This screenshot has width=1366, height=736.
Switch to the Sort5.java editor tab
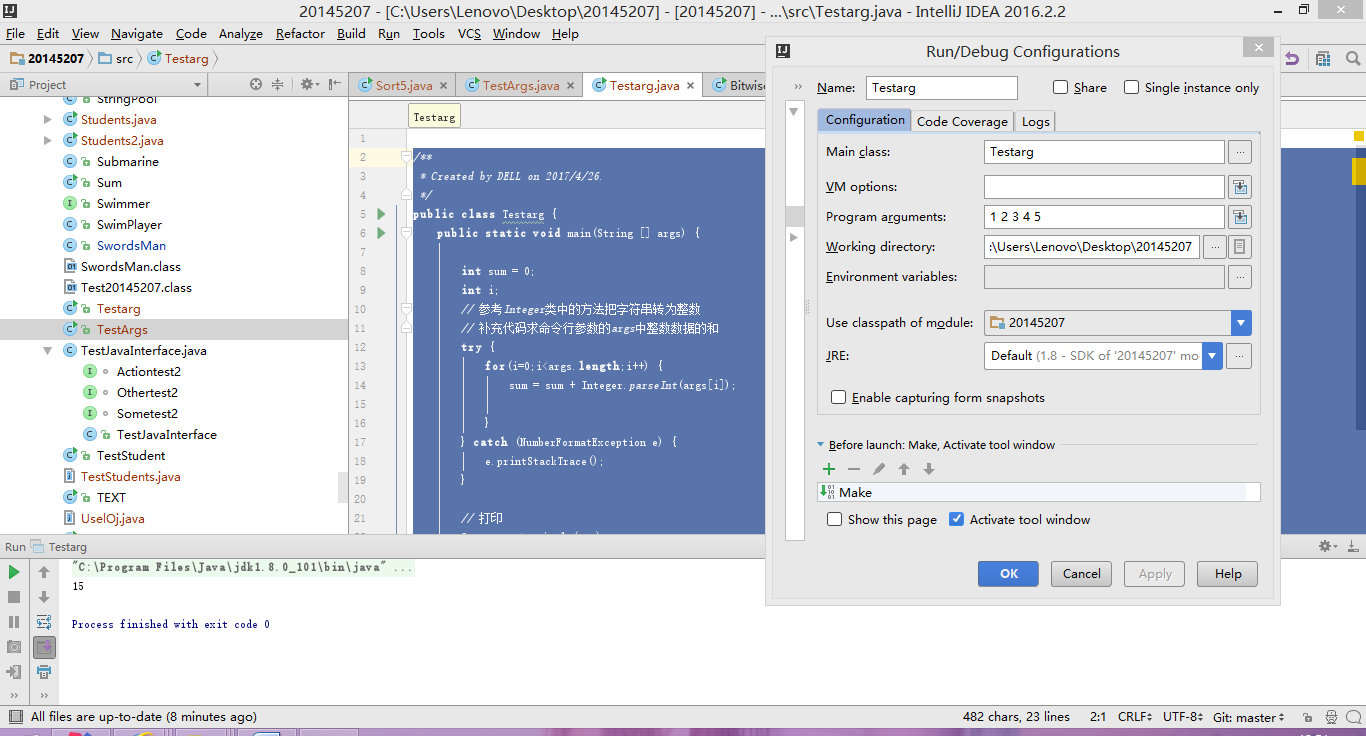coord(403,86)
